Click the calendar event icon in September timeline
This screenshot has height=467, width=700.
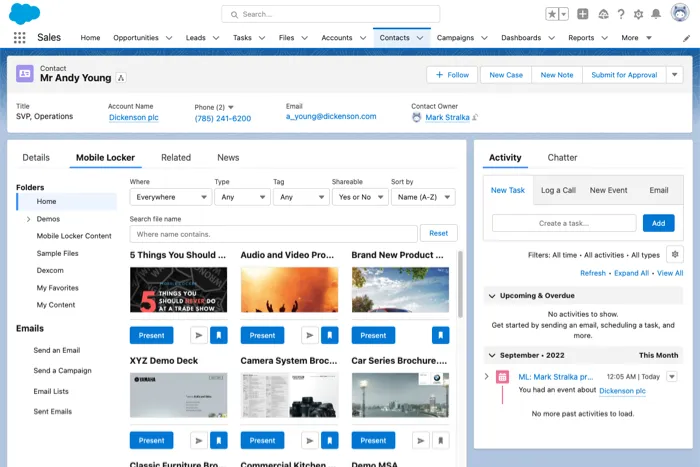point(502,377)
